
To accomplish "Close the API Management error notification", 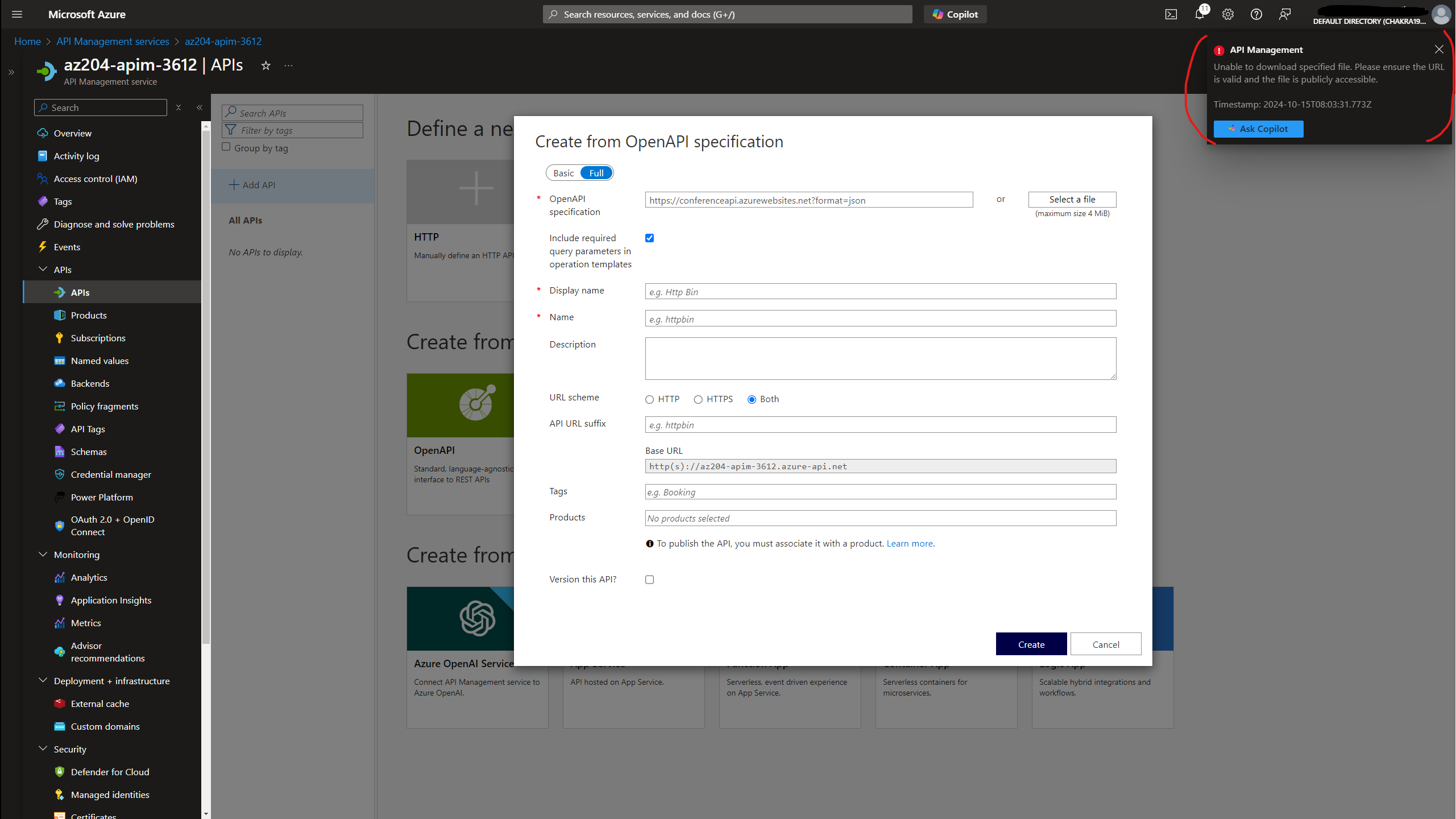I will (x=1439, y=49).
